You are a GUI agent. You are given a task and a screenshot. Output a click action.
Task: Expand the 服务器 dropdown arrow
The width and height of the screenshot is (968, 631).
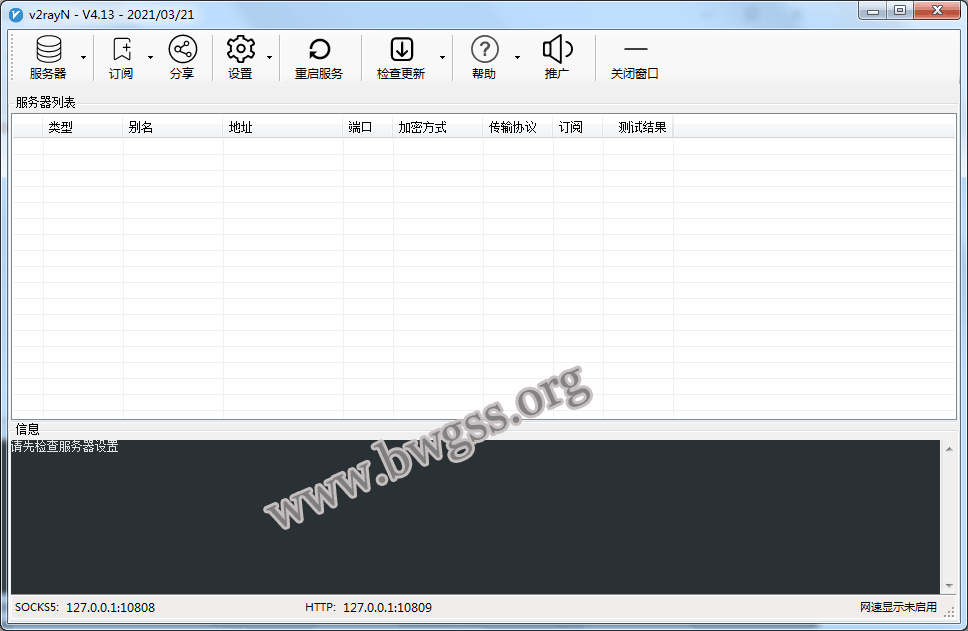click(x=83, y=58)
